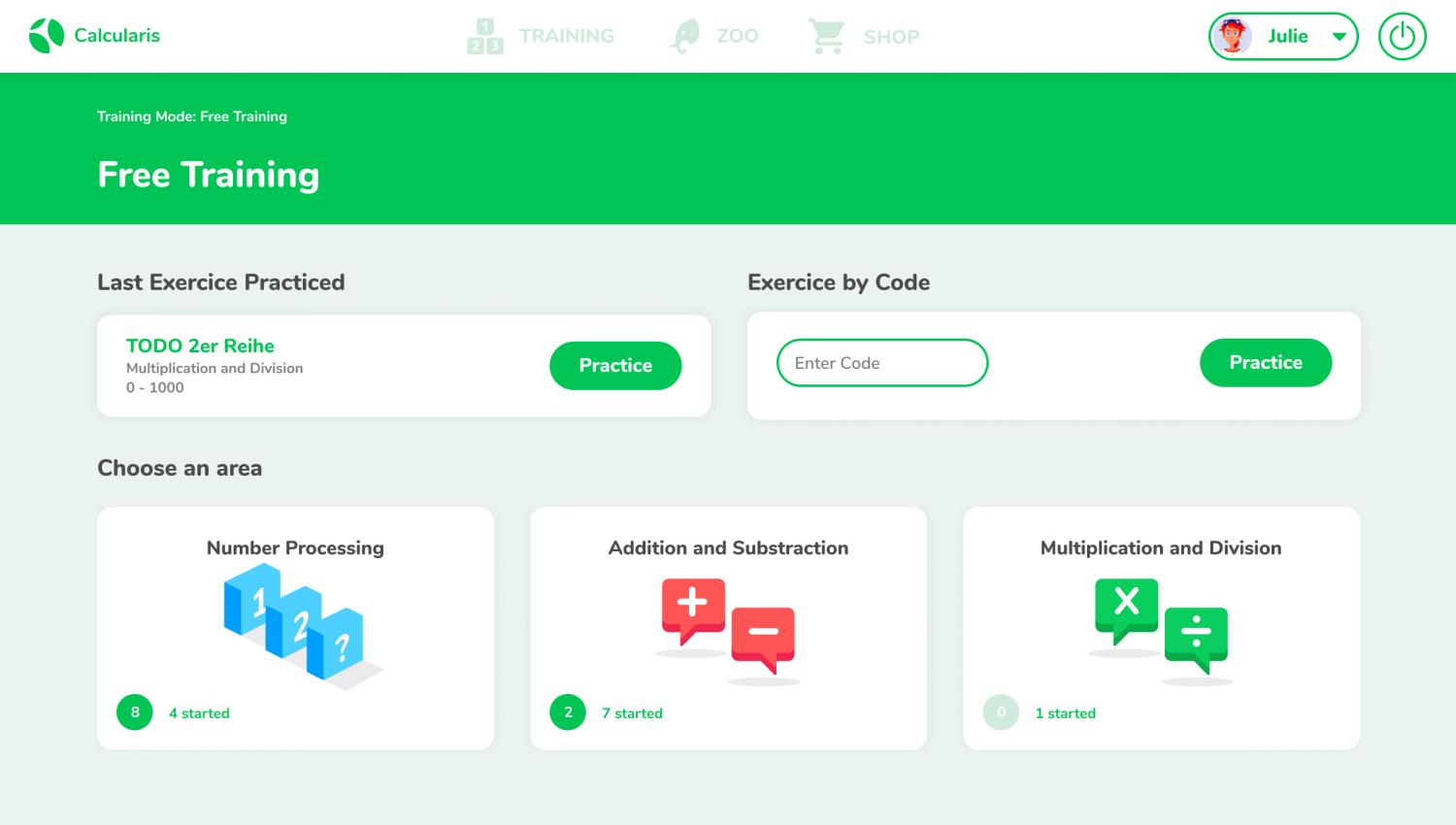The height and width of the screenshot is (825, 1456).
Task: Click the '7 started' text
Action: [632, 713]
